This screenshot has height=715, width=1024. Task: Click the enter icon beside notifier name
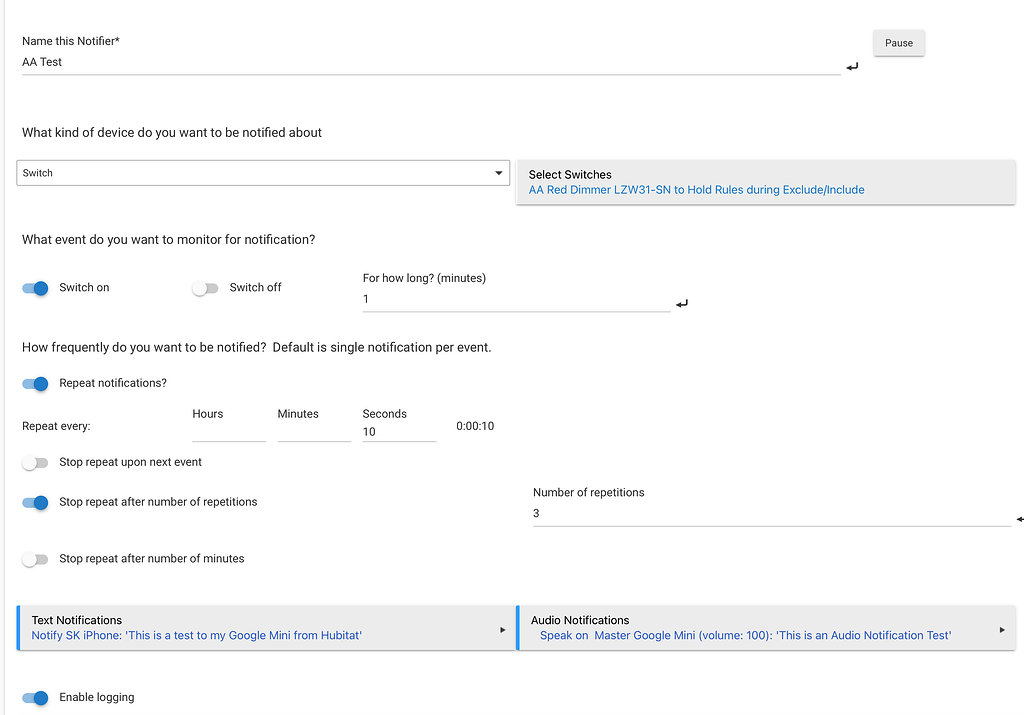point(852,67)
